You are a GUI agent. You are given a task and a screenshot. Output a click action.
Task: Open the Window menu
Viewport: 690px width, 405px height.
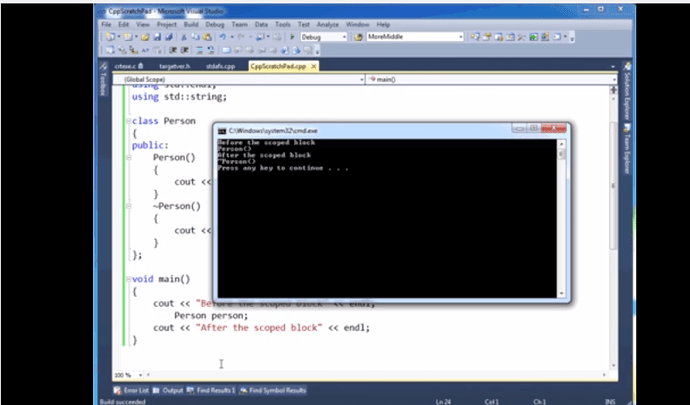[357, 25]
